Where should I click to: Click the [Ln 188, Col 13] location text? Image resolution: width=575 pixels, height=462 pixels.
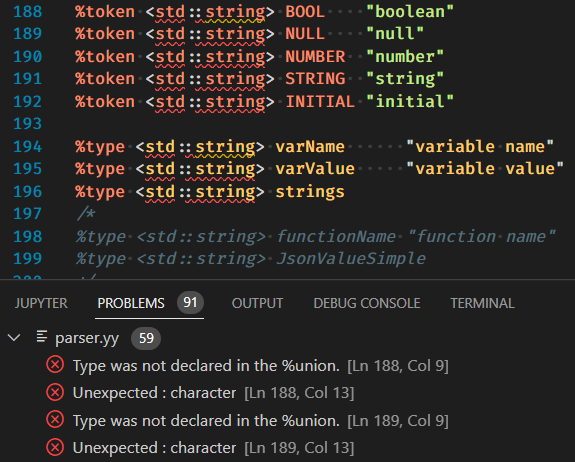click(x=299, y=393)
